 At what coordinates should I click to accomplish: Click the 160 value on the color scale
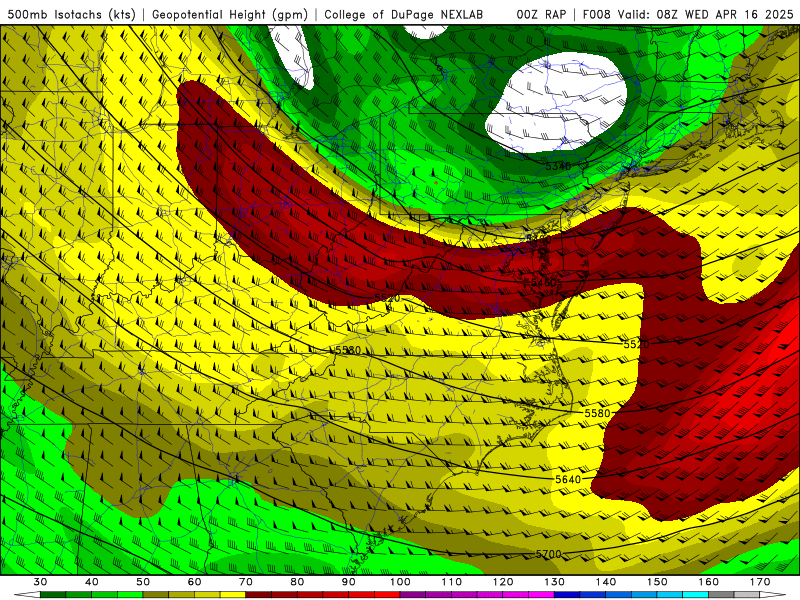[709, 582]
